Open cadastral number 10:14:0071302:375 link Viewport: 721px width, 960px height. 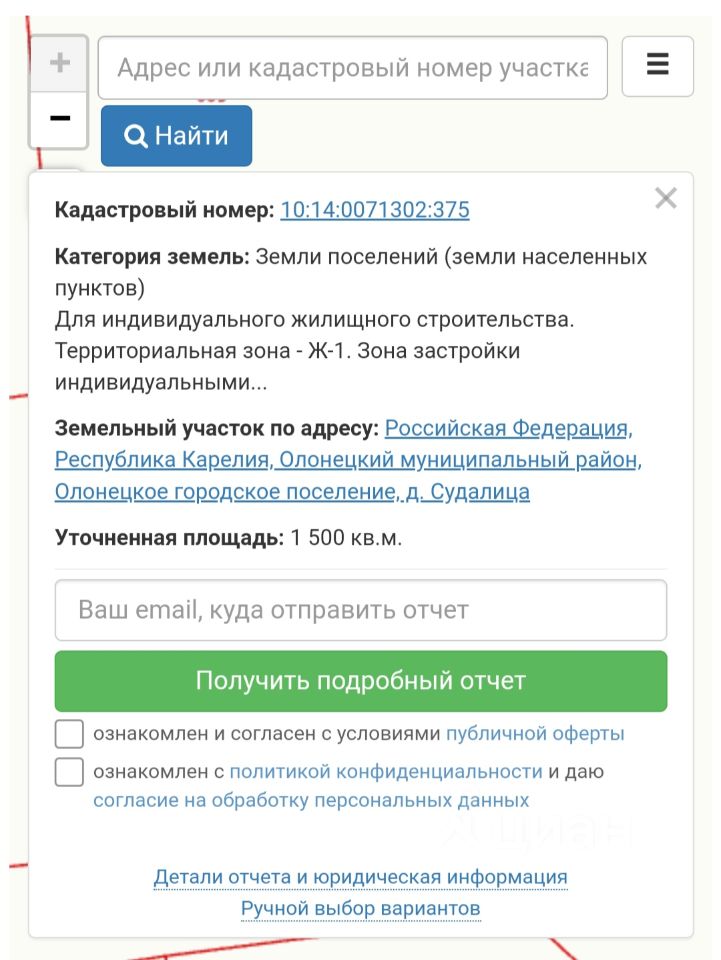[x=375, y=209]
